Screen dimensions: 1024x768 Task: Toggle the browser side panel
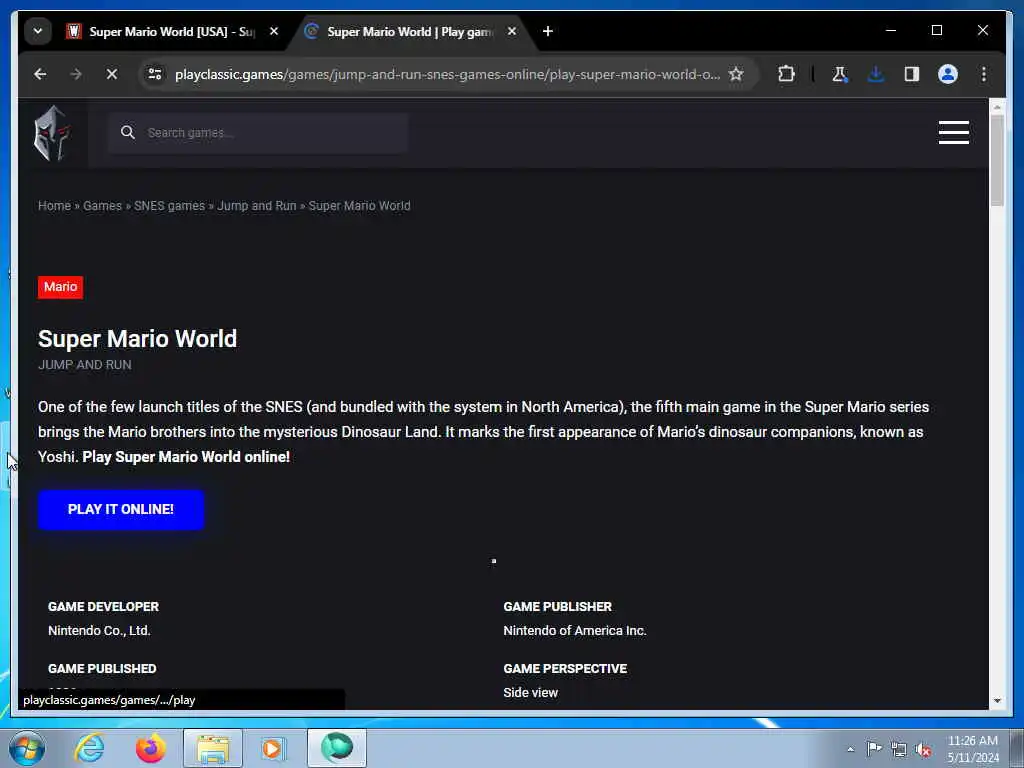pos(912,74)
